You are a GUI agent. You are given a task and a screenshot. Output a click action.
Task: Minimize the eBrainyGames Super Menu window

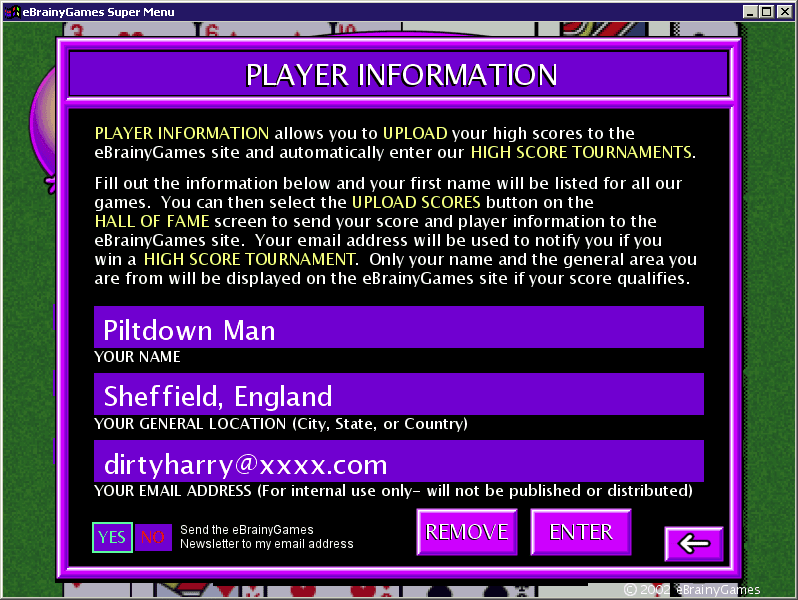pyautogui.click(x=750, y=12)
